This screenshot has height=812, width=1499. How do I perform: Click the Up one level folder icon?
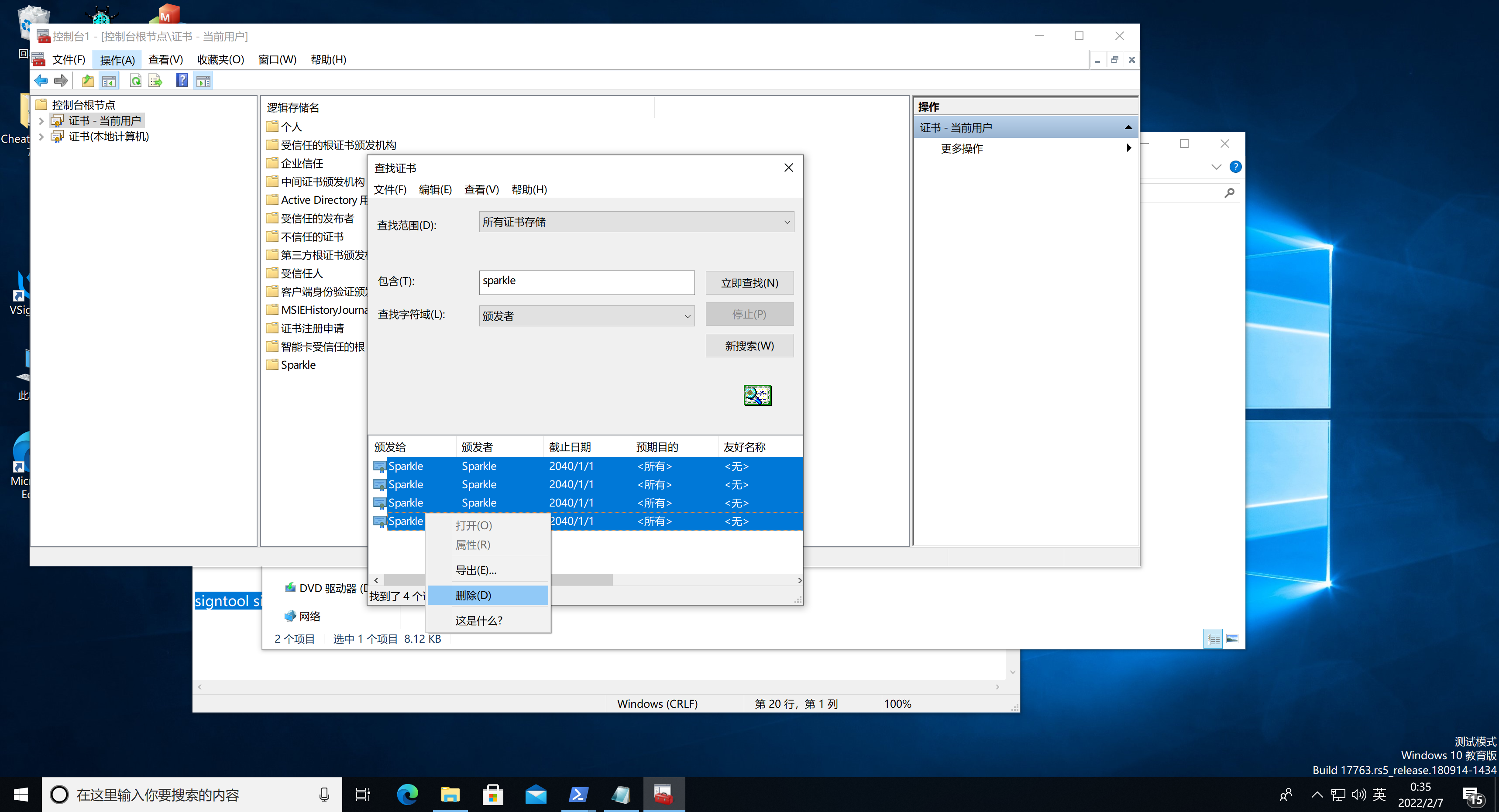point(88,81)
